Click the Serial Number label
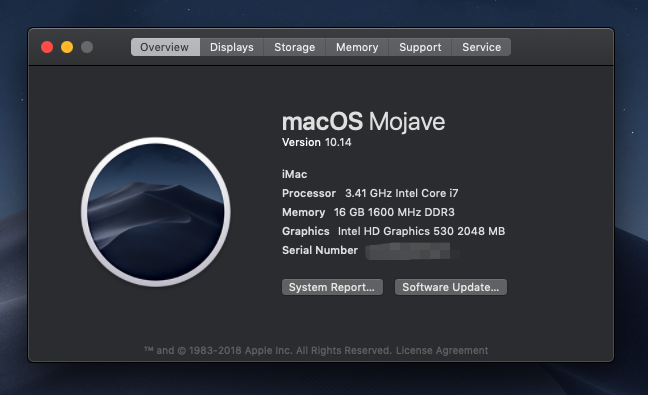The image size is (648, 395). [320, 250]
